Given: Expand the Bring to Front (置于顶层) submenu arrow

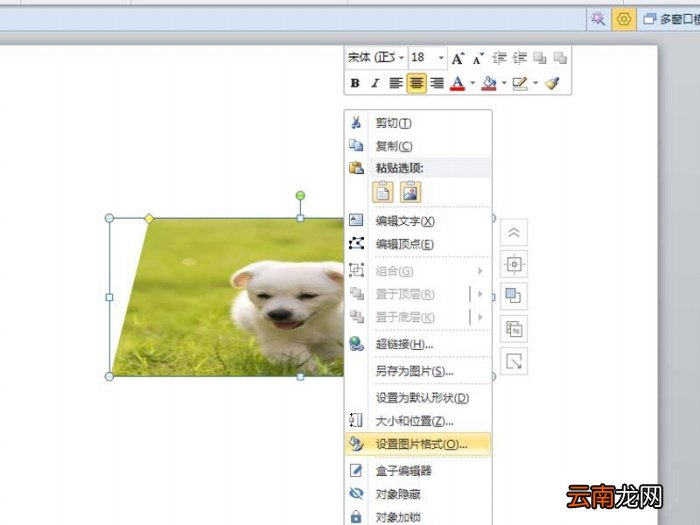Looking at the screenshot, I should pos(480,294).
